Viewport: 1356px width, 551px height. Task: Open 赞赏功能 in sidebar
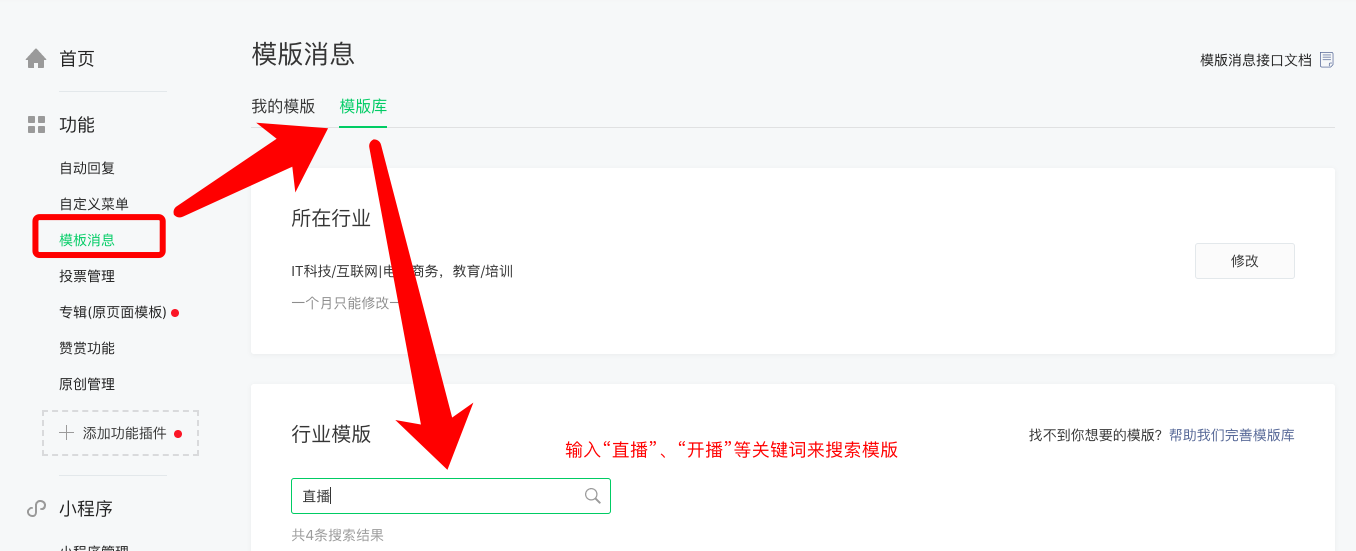[87, 348]
